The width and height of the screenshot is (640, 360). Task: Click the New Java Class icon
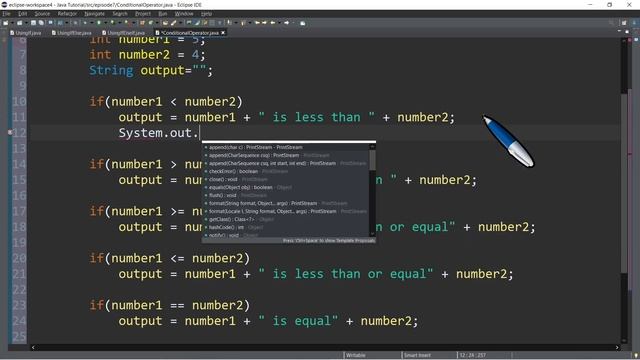(x=151, y=23)
